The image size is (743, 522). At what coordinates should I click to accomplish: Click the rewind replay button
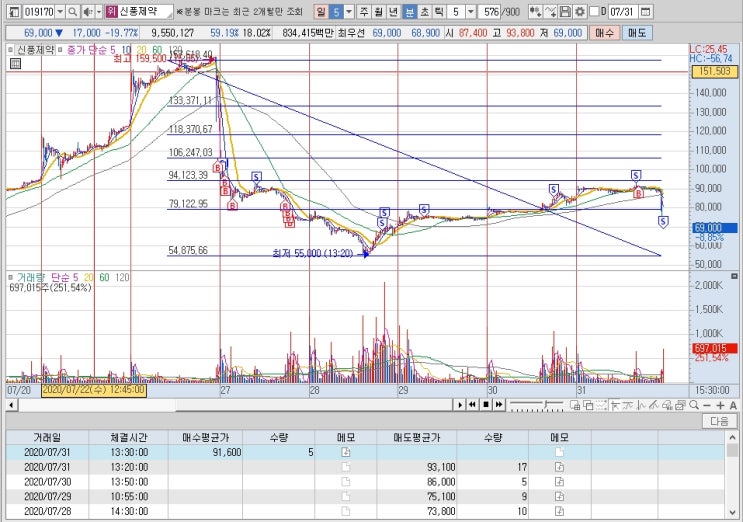point(472,405)
